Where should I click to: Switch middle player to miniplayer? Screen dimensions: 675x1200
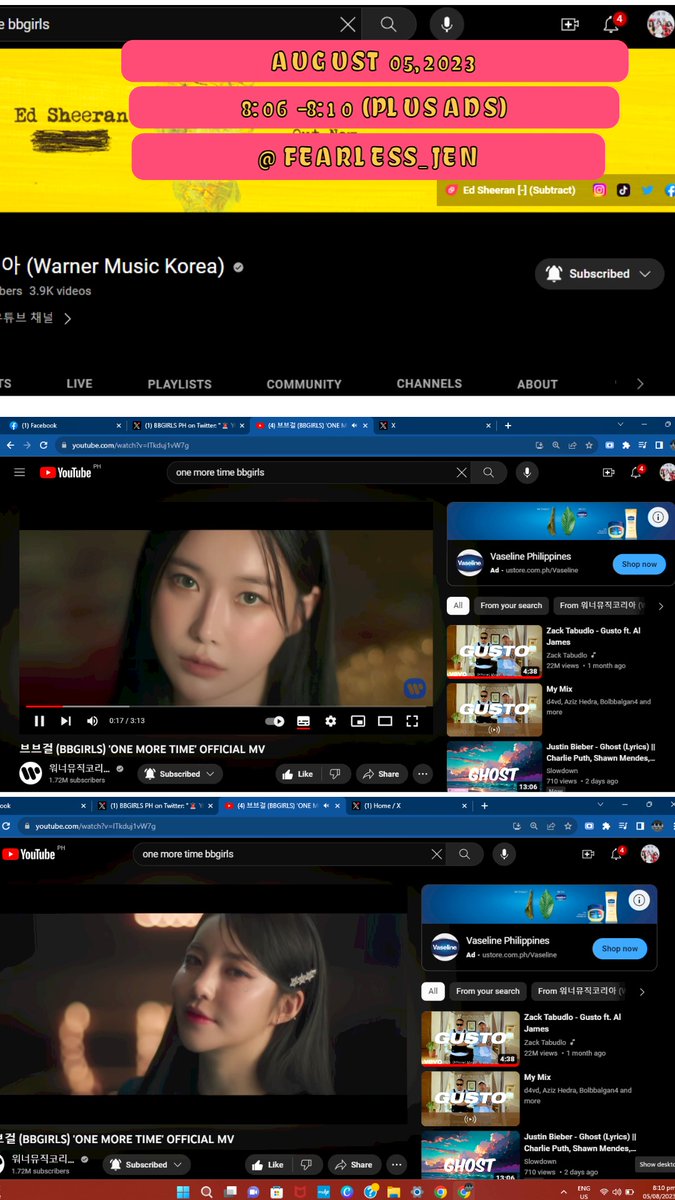tap(358, 721)
